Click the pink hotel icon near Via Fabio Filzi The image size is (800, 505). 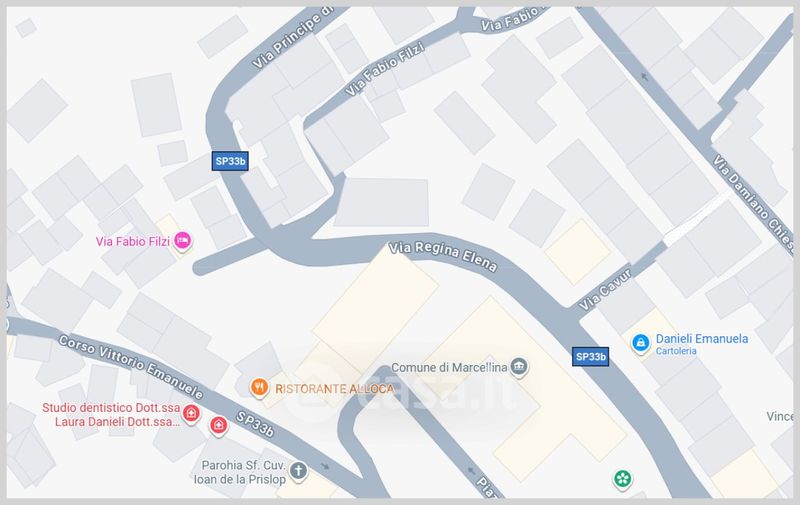pyautogui.click(x=182, y=240)
